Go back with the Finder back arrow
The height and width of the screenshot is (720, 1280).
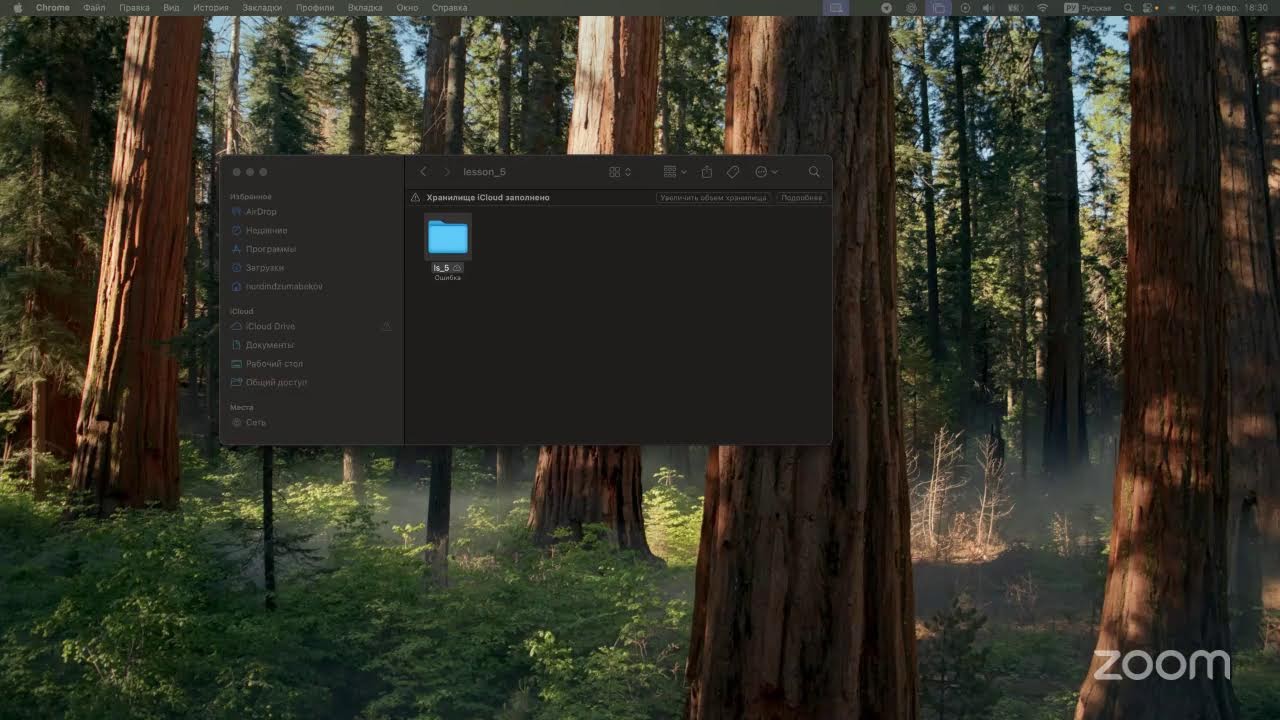click(x=424, y=172)
